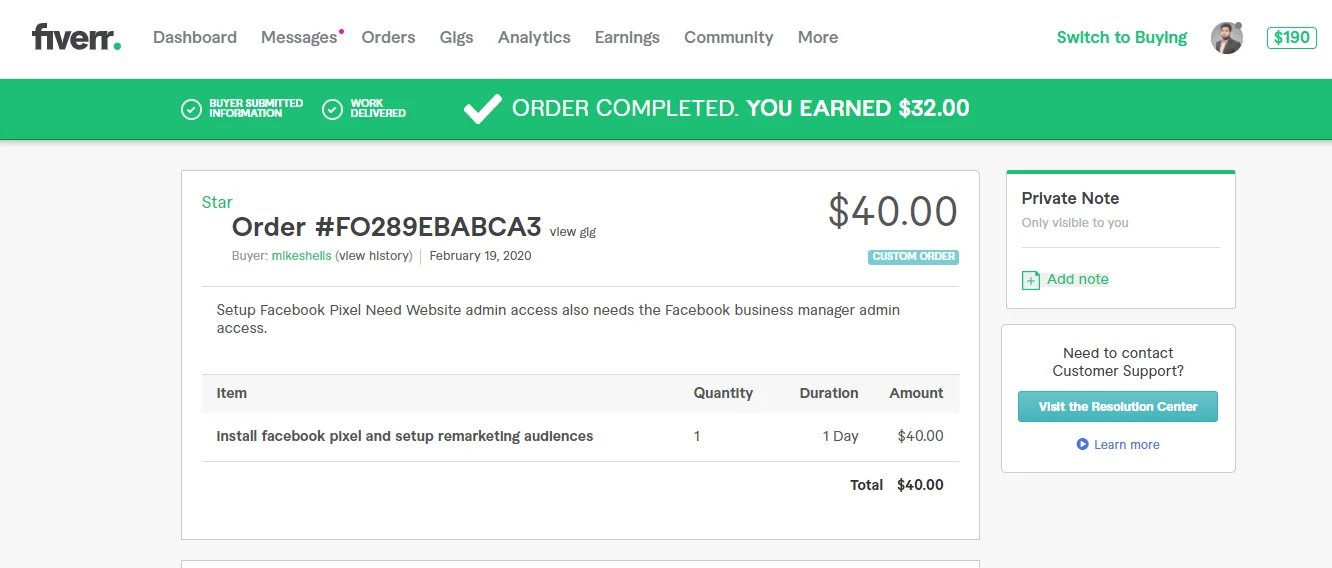Viewport: 1332px width, 568px height.
Task: Open the Analytics page
Action: [x=534, y=38]
